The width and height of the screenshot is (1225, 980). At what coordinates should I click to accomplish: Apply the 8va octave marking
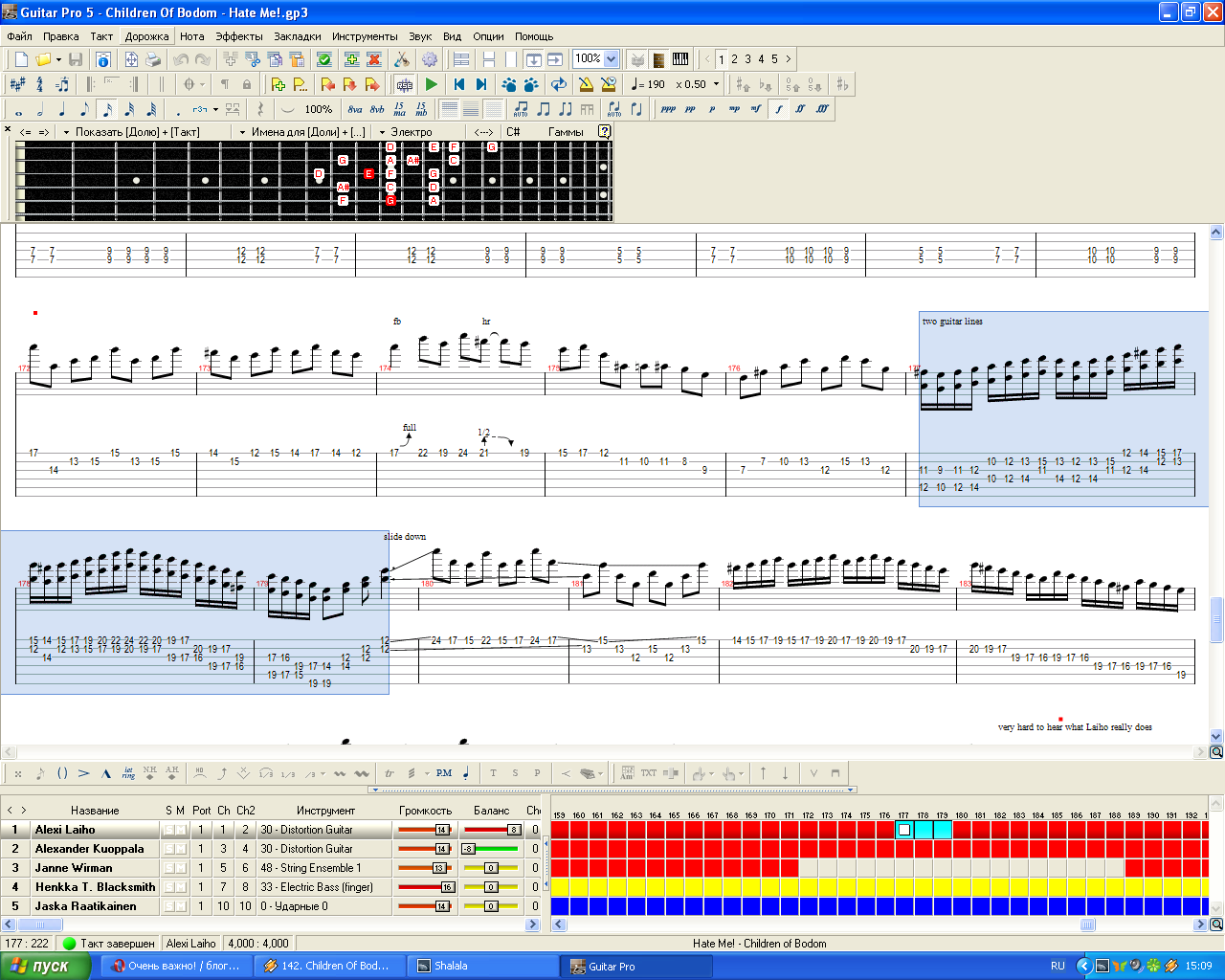355,109
